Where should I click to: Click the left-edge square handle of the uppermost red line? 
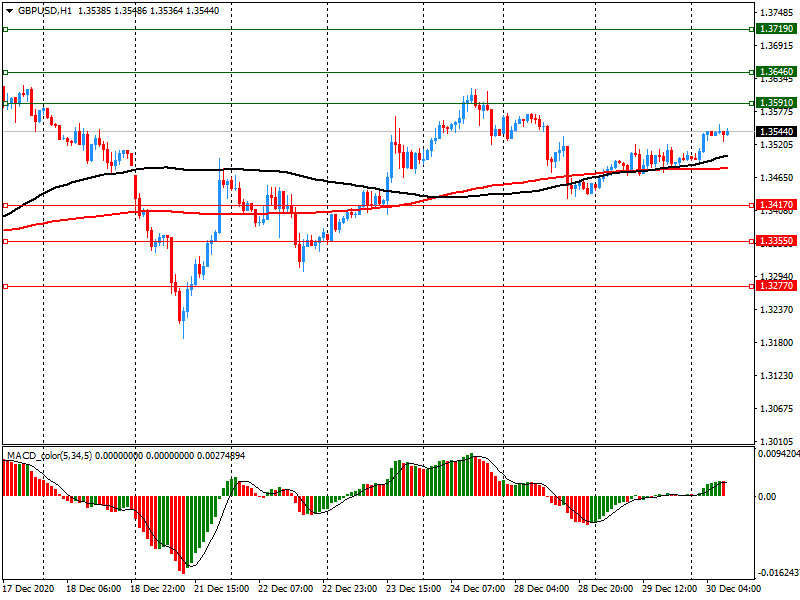(x=5, y=205)
